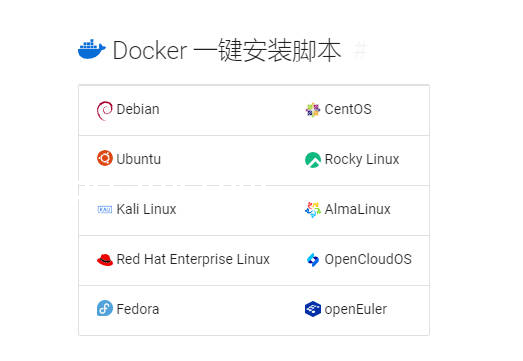Open the CentOS text link
Image resolution: width=523 pixels, height=361 pixels.
348,109
